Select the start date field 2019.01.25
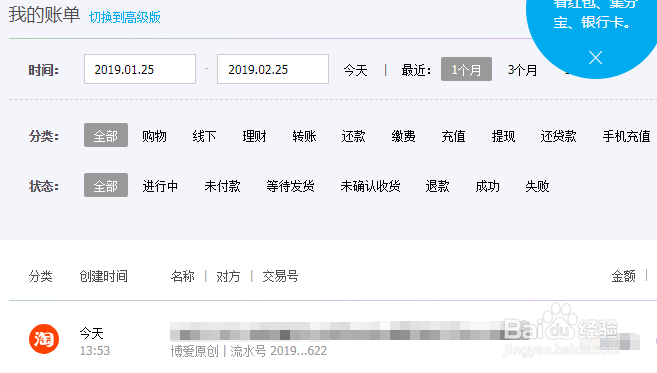 [x=140, y=69]
